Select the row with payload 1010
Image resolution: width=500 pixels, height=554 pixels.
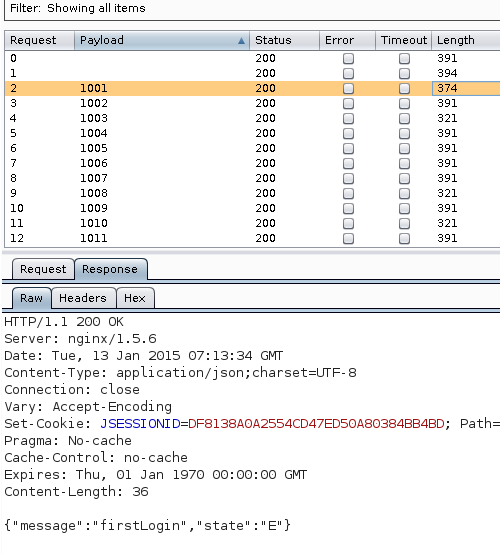point(252,223)
